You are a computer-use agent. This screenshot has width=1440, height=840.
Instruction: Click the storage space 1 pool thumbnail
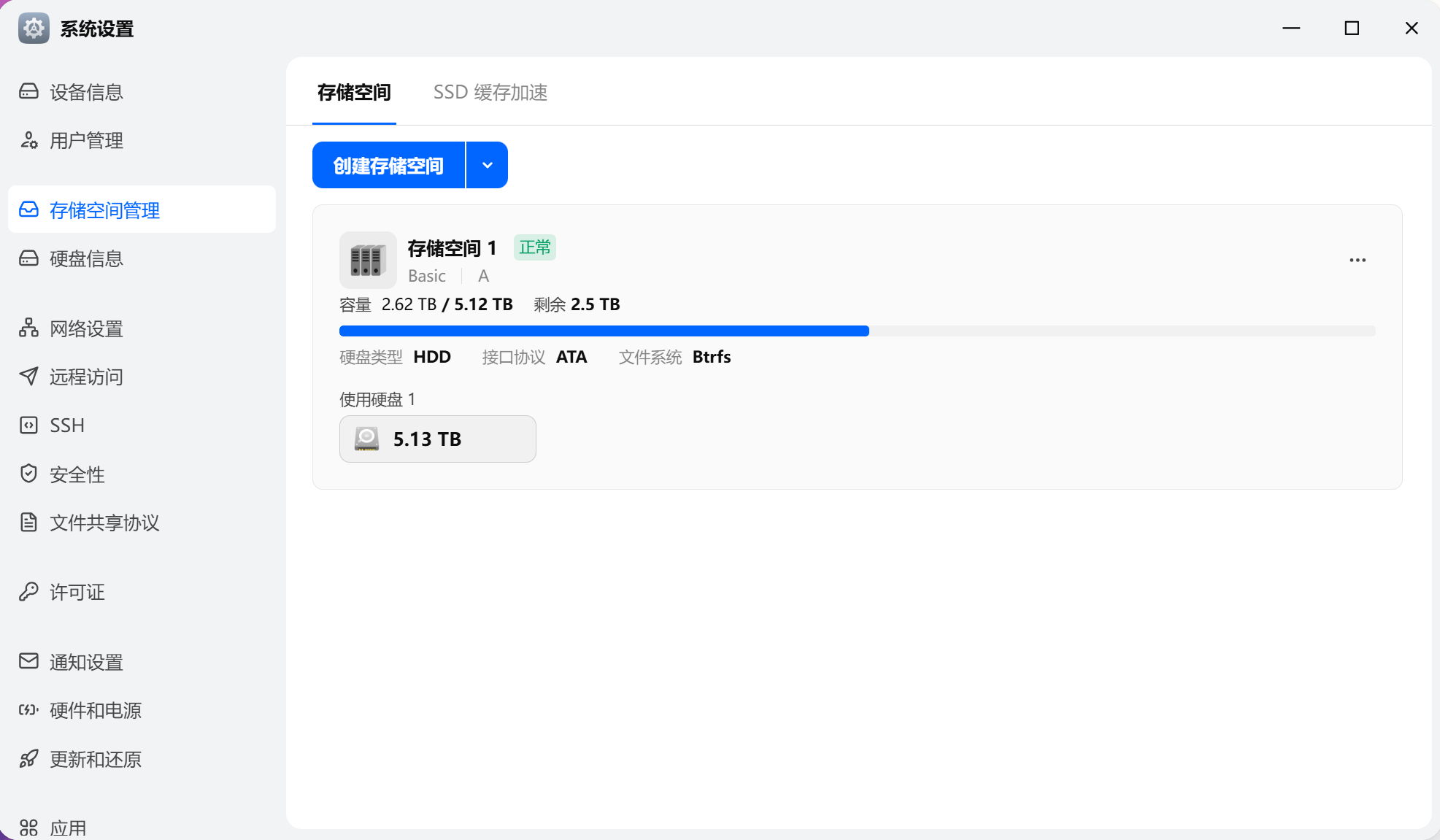pyautogui.click(x=368, y=260)
